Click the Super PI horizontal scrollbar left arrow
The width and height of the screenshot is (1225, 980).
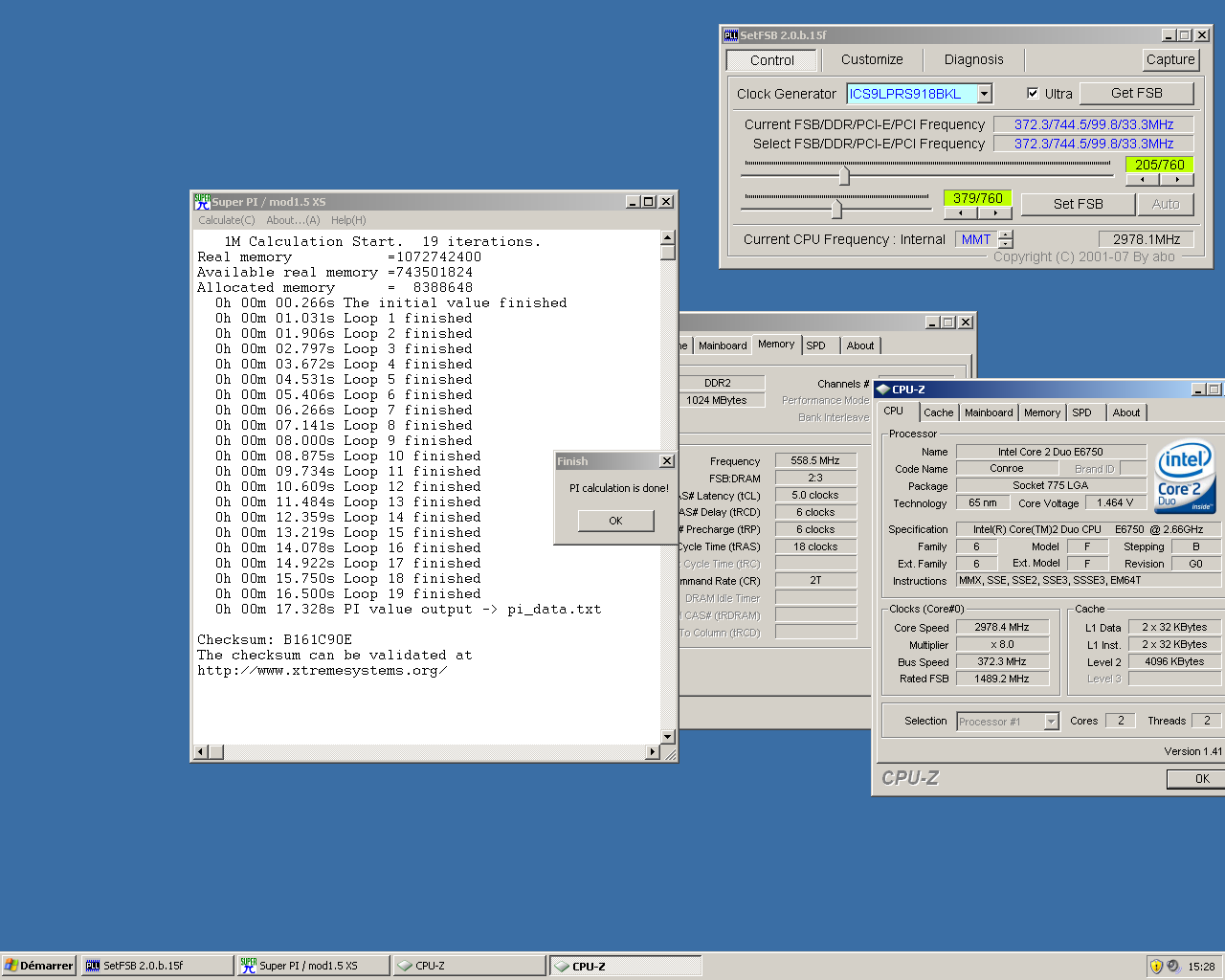pos(201,752)
